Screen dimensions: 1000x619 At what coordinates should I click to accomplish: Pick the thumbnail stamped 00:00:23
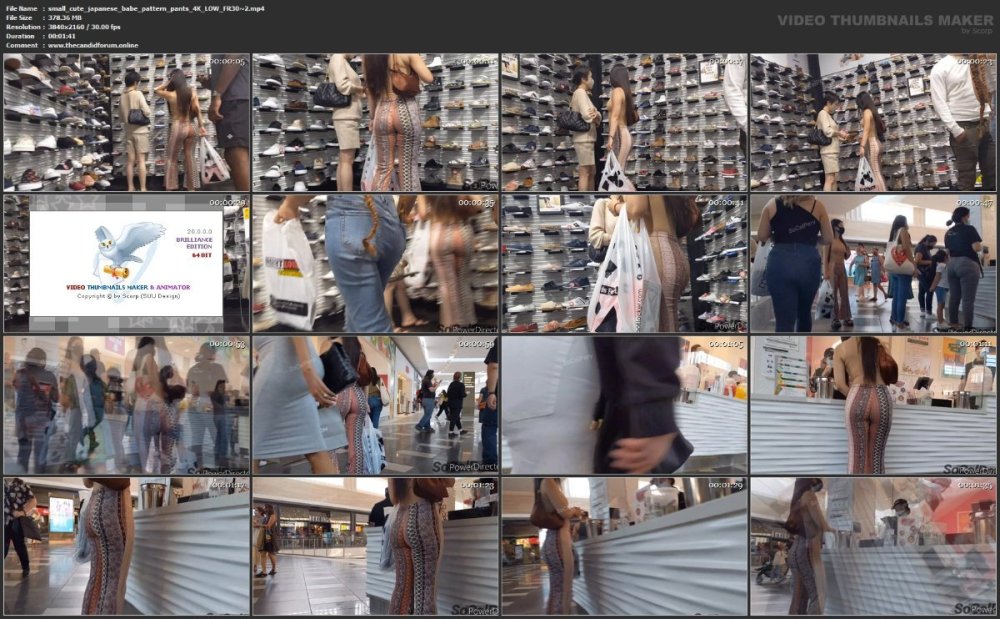coord(873,122)
